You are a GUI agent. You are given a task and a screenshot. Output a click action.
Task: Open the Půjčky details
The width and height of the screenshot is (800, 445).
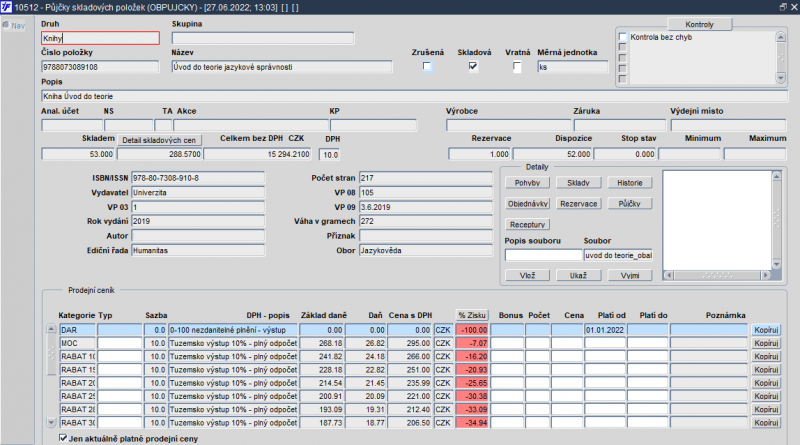pos(630,204)
